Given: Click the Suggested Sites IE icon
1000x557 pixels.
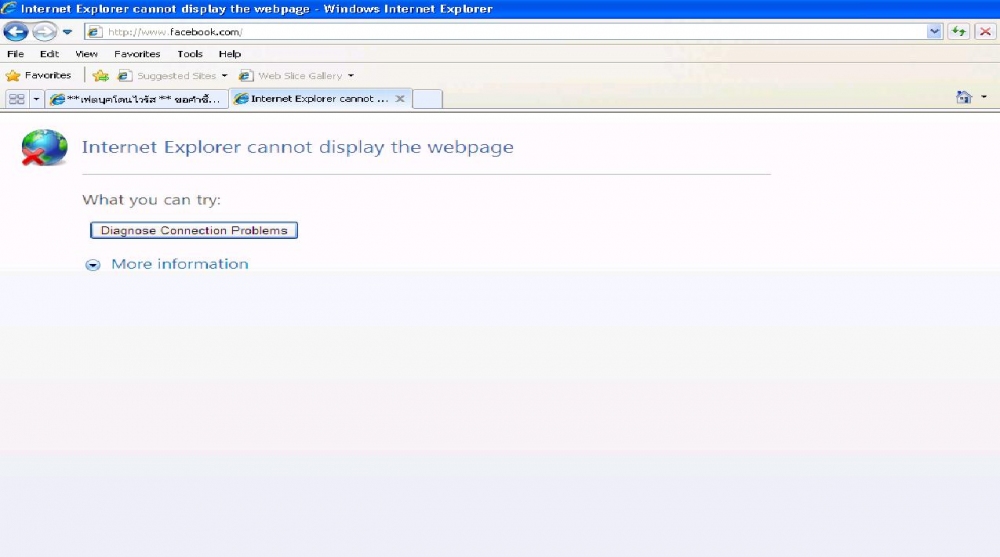Looking at the screenshot, I should click(x=124, y=76).
